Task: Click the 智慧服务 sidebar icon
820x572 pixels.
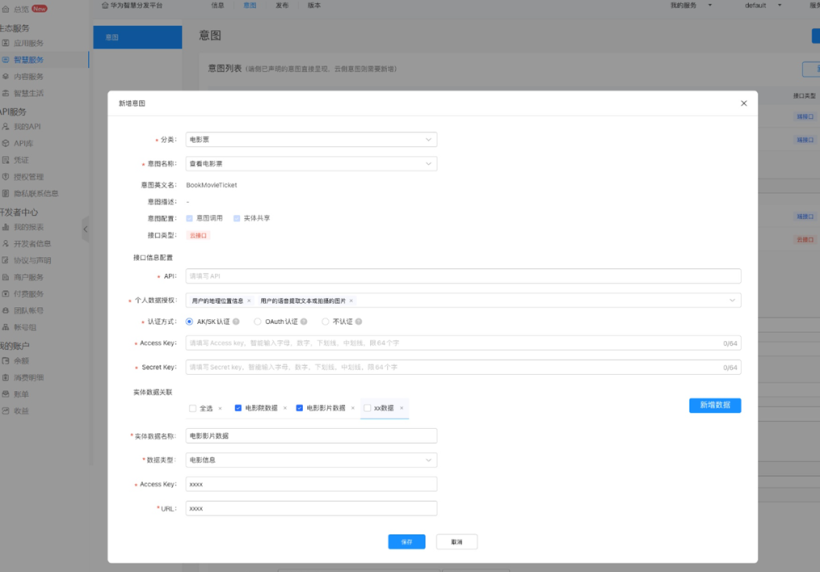Action: tap(6, 60)
